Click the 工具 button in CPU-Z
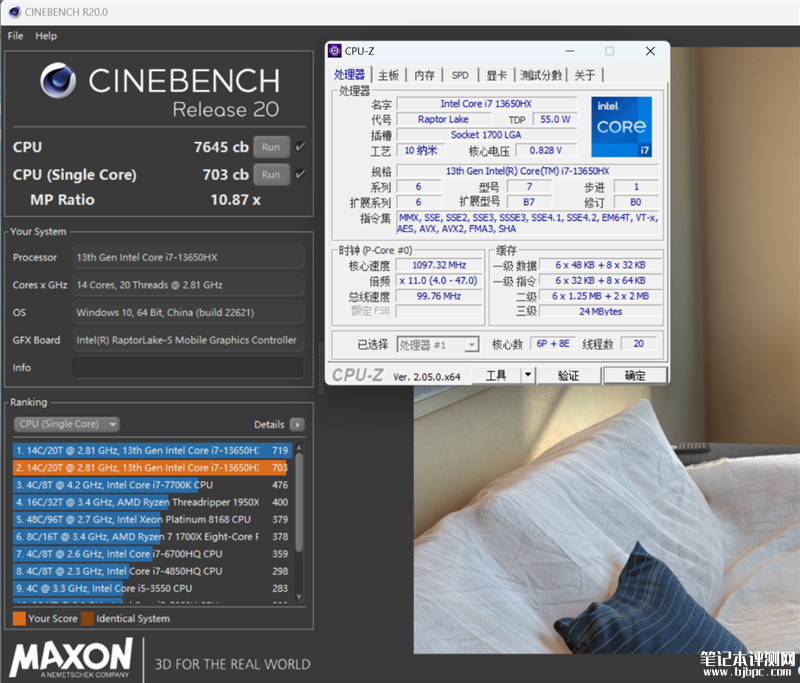The image size is (800, 683). tap(496, 376)
